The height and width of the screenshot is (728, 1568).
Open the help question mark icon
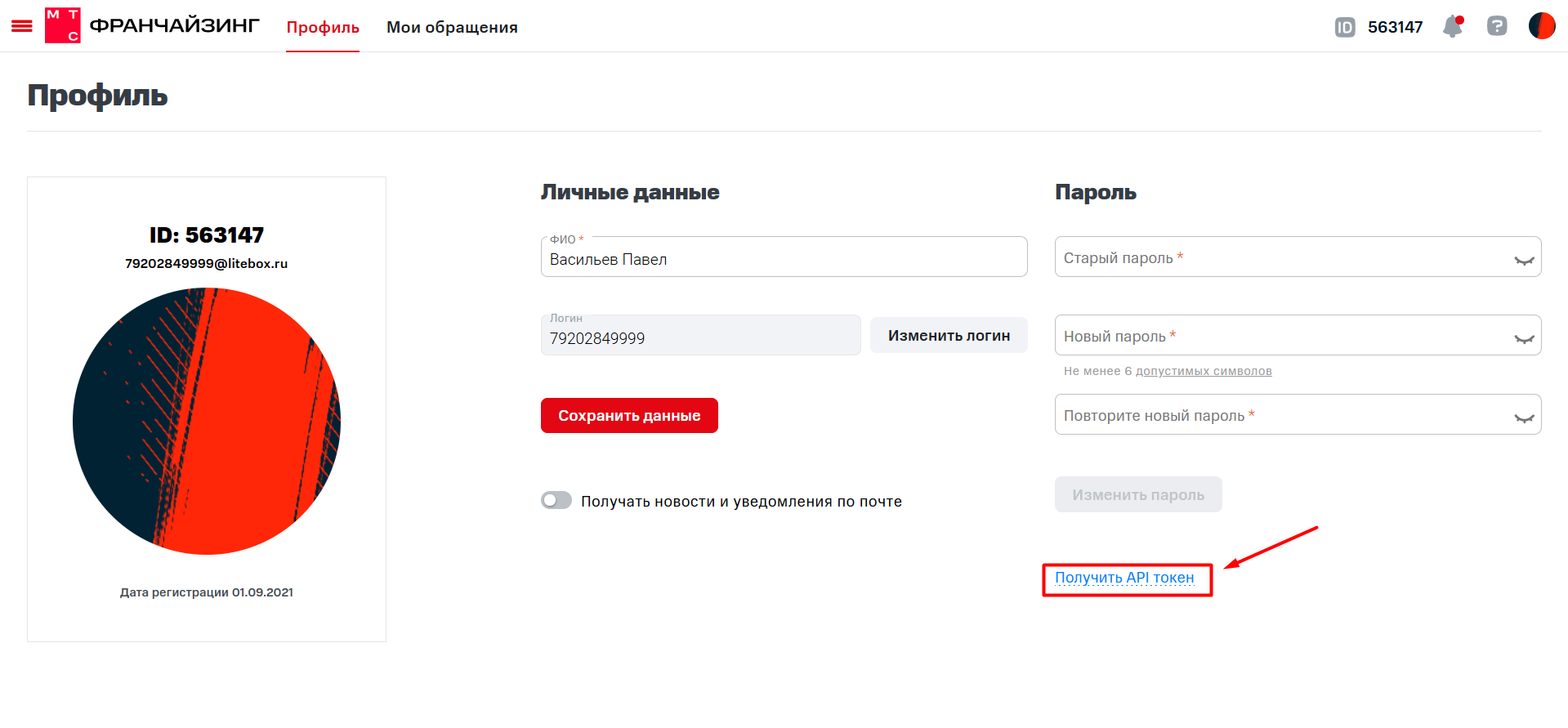point(1497,26)
